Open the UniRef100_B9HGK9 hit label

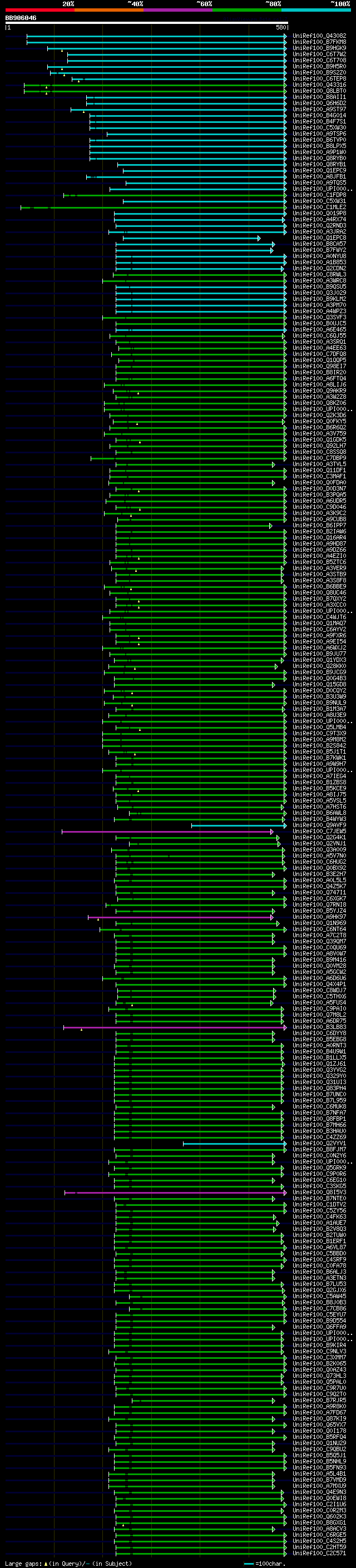pos(319,48)
